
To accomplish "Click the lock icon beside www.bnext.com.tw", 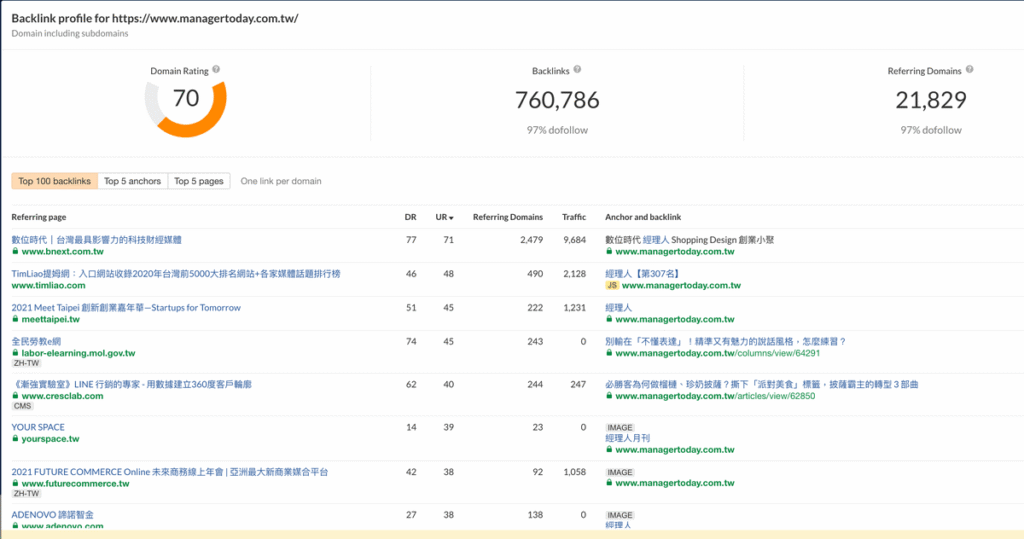I will click(15, 252).
